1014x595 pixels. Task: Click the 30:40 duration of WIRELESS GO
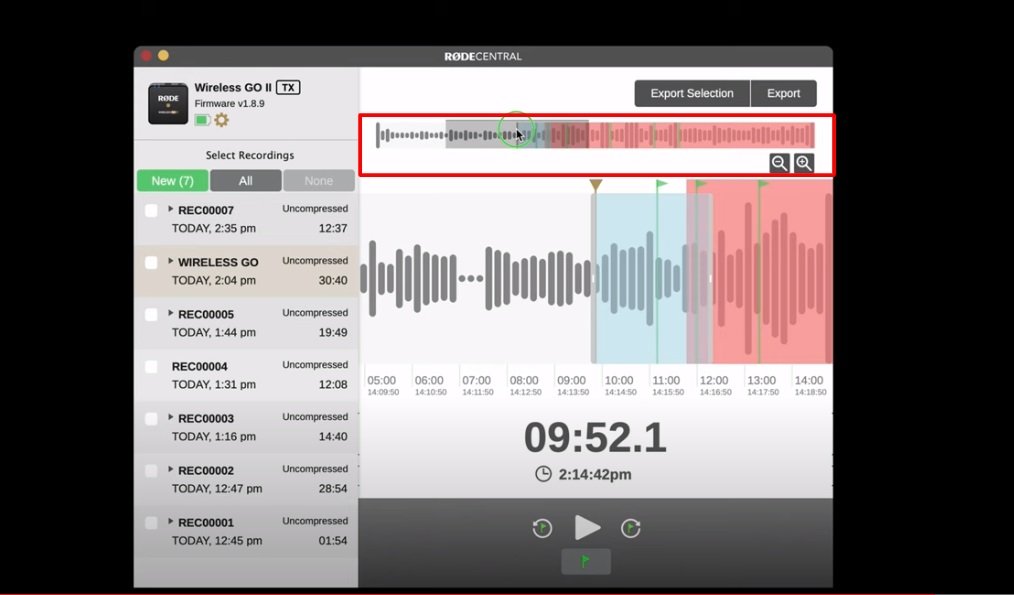point(333,281)
